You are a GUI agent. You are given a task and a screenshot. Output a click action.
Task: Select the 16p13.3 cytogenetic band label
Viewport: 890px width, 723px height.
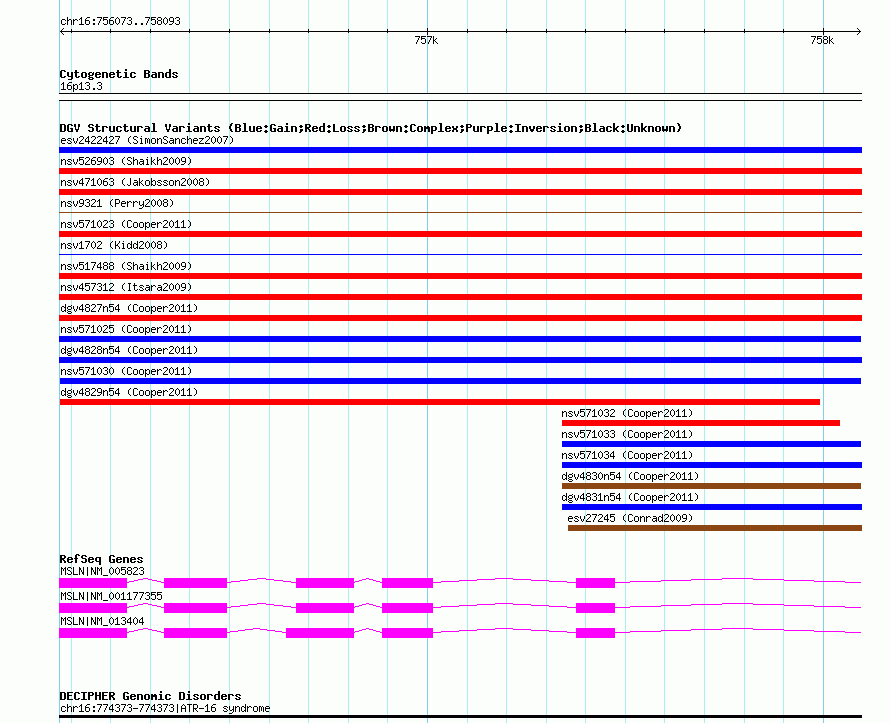(81, 86)
